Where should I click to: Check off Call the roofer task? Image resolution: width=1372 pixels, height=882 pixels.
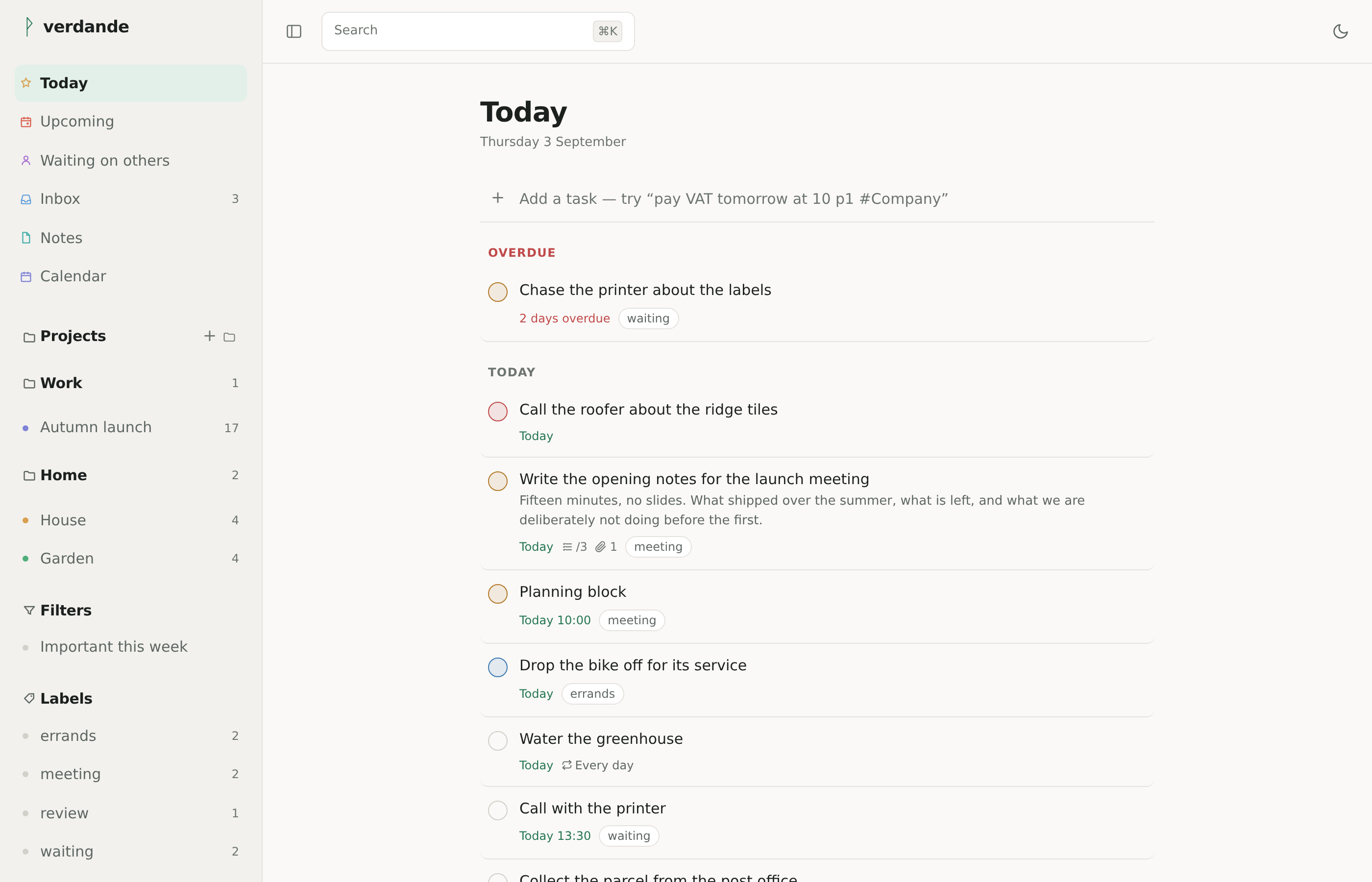click(x=498, y=411)
